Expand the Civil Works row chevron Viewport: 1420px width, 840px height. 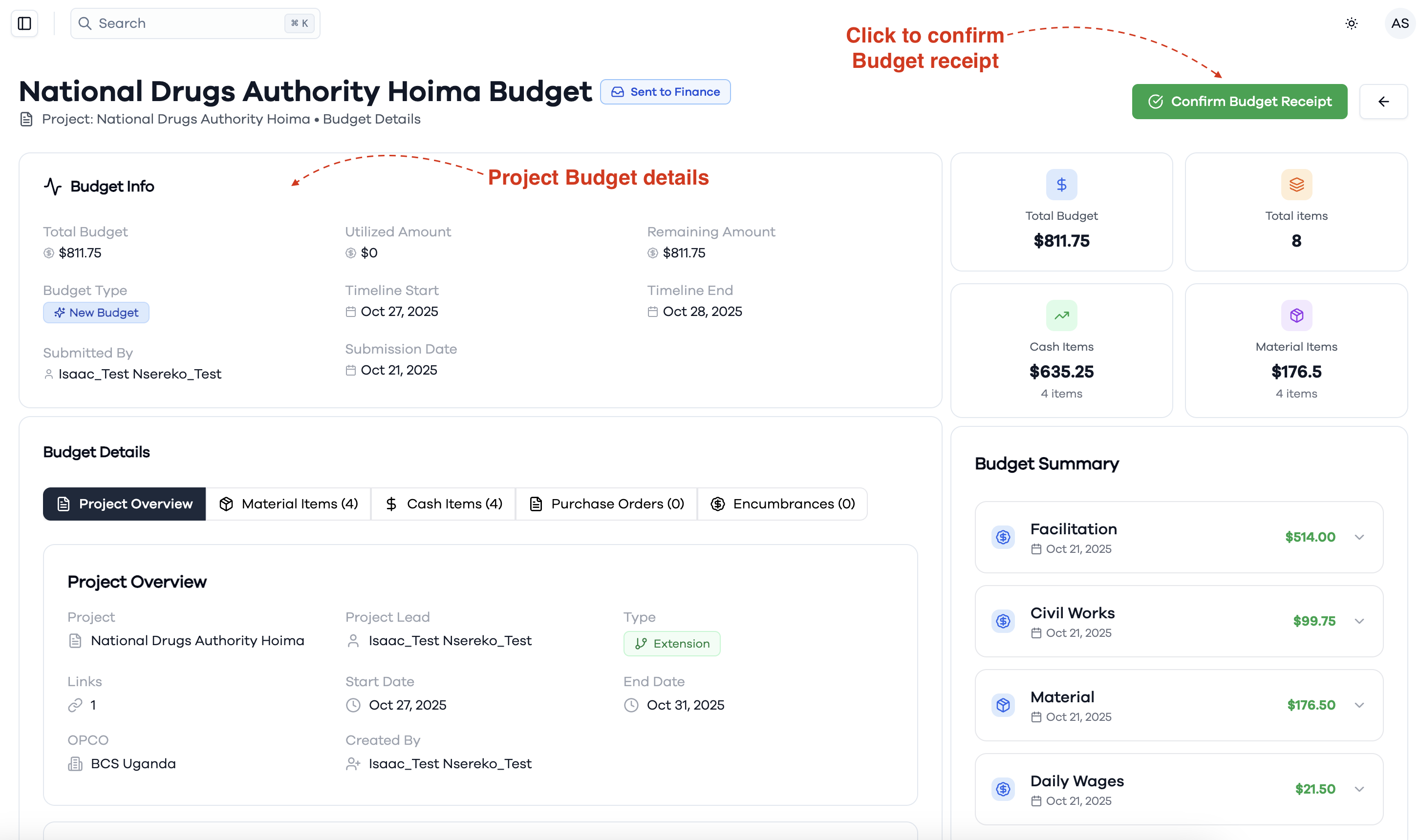pyautogui.click(x=1359, y=621)
